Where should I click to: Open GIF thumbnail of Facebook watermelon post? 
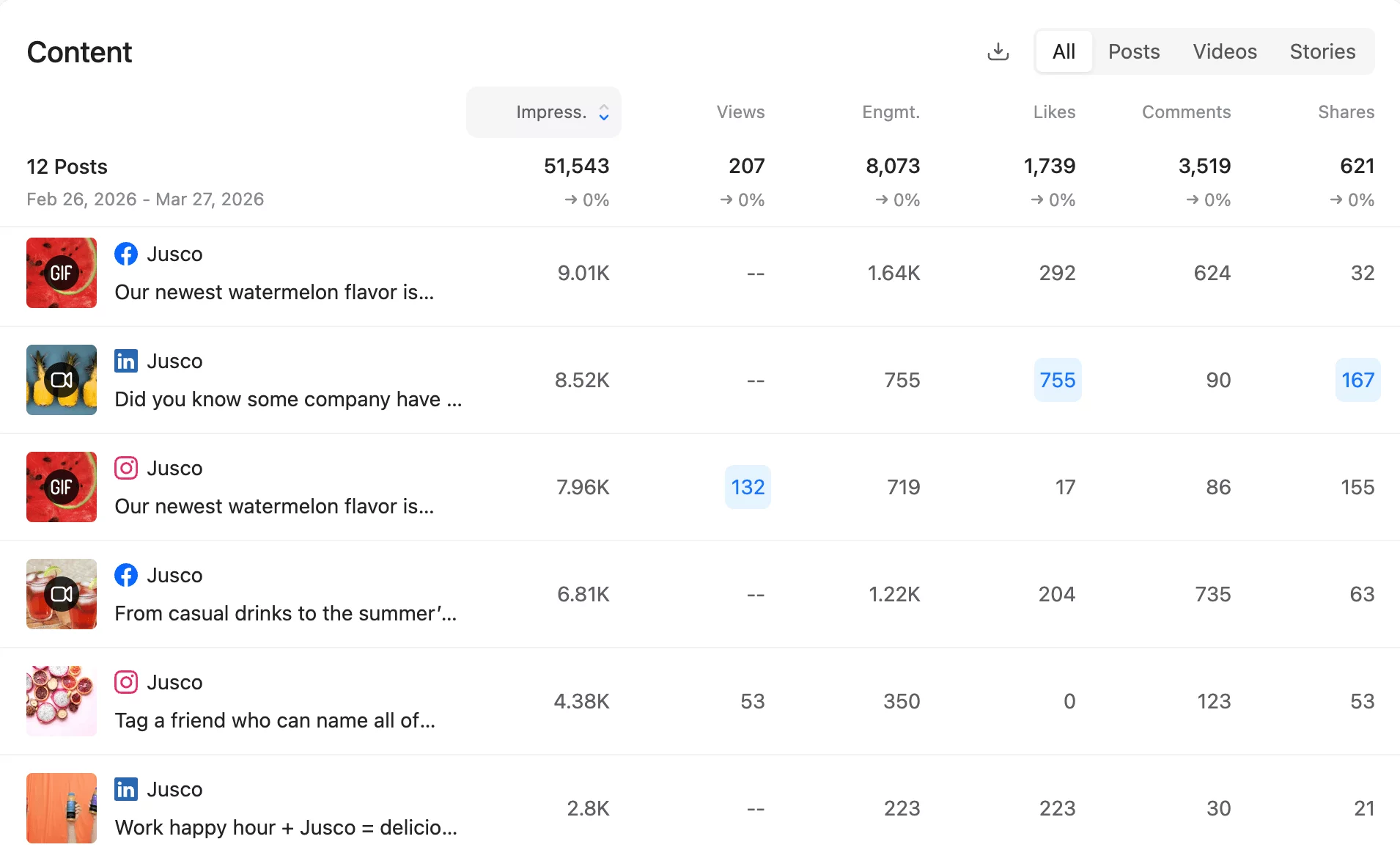click(x=62, y=273)
